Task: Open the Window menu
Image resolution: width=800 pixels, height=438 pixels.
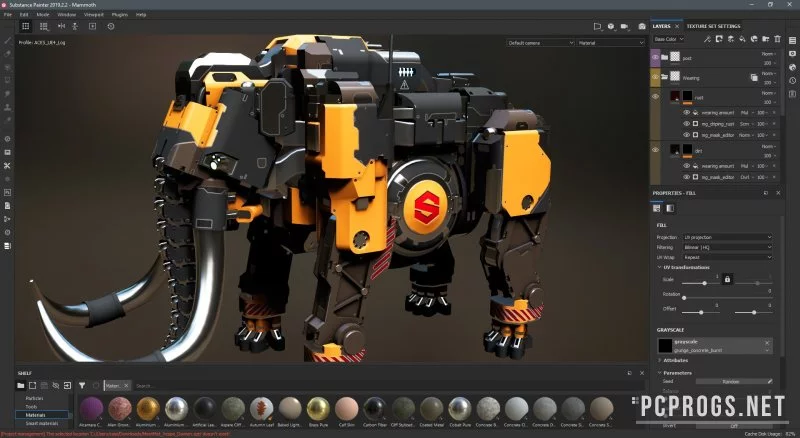Action: (66, 15)
